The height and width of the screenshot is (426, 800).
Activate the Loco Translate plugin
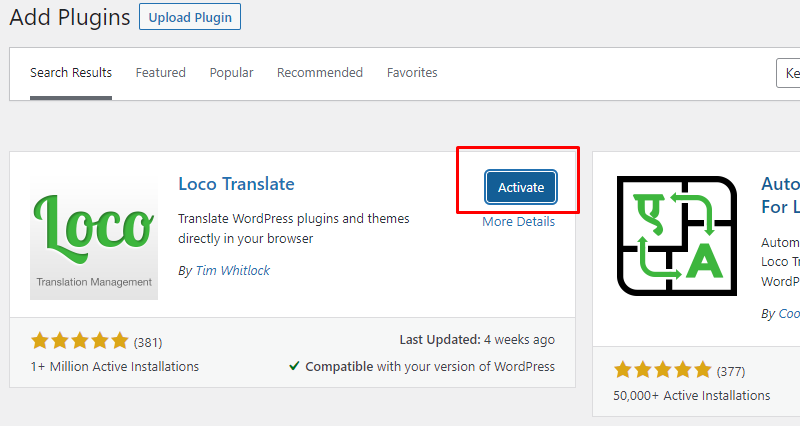tap(520, 187)
